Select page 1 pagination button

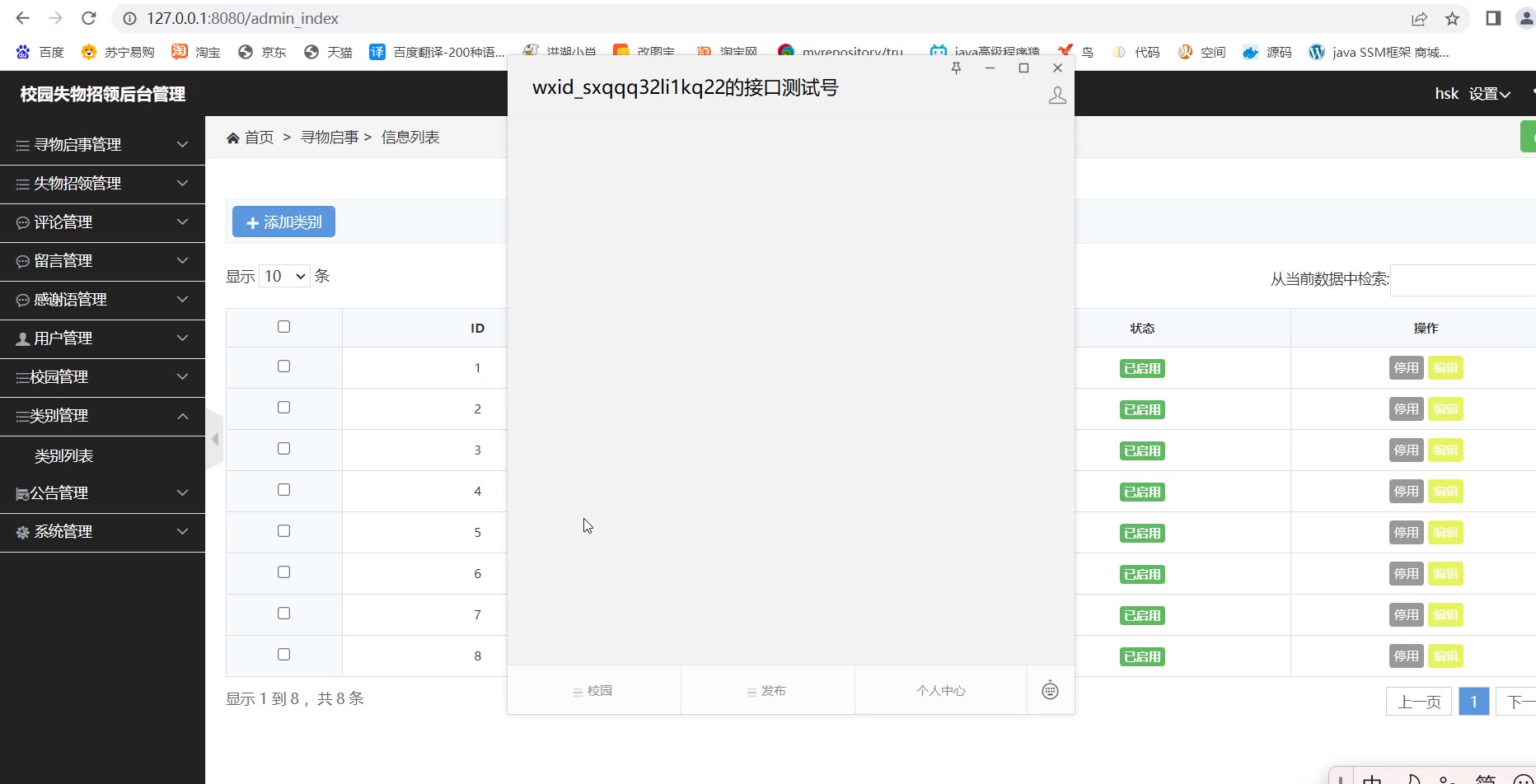(1473, 702)
